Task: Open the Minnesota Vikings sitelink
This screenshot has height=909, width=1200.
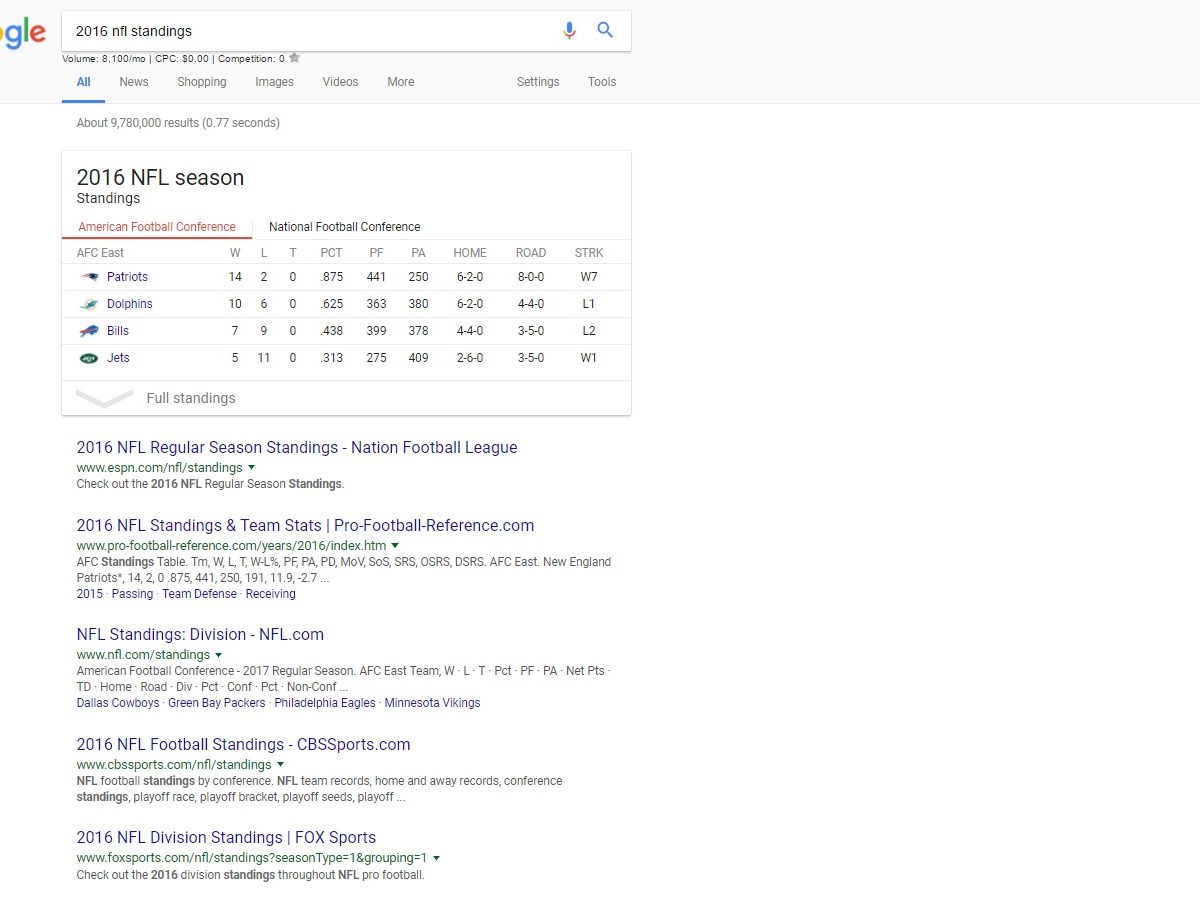Action: (432, 703)
